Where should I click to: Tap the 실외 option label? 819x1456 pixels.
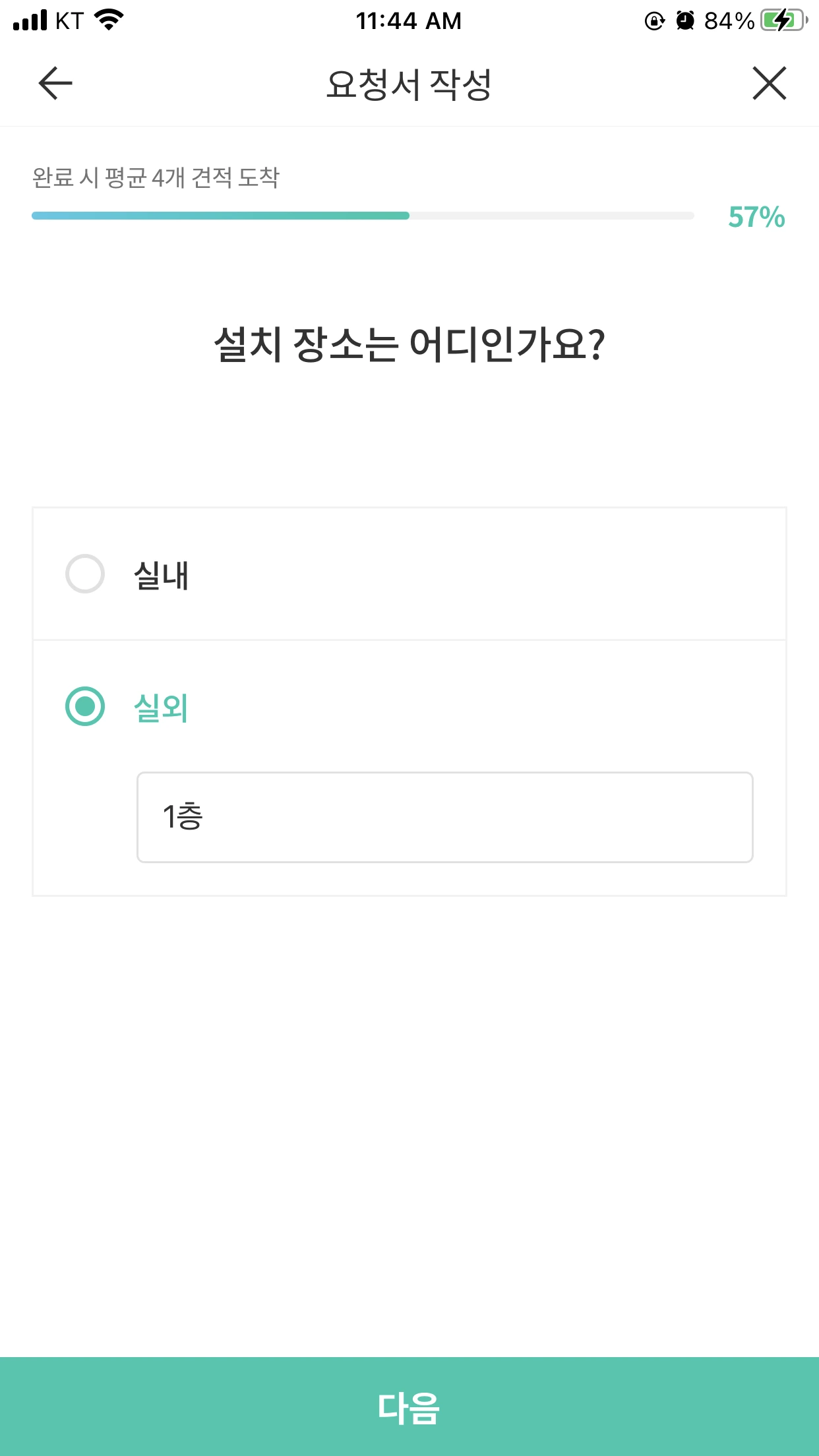click(162, 708)
